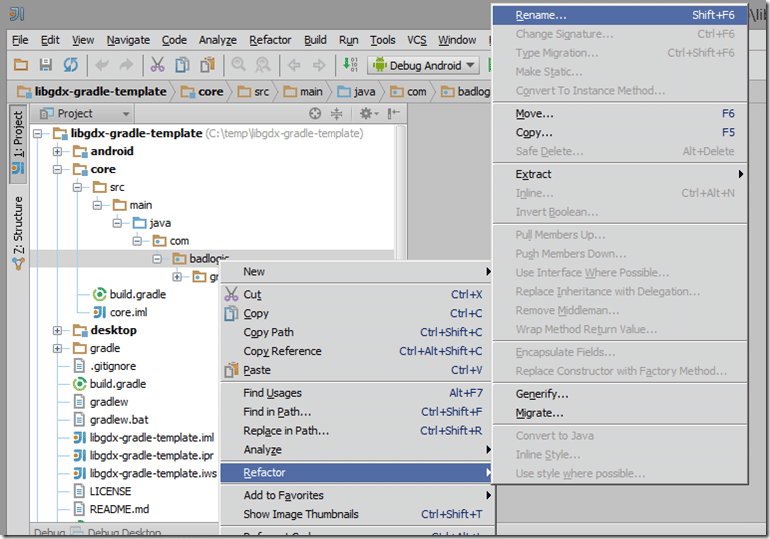Click the Paste clipboard toolbar icon

(x=208, y=65)
